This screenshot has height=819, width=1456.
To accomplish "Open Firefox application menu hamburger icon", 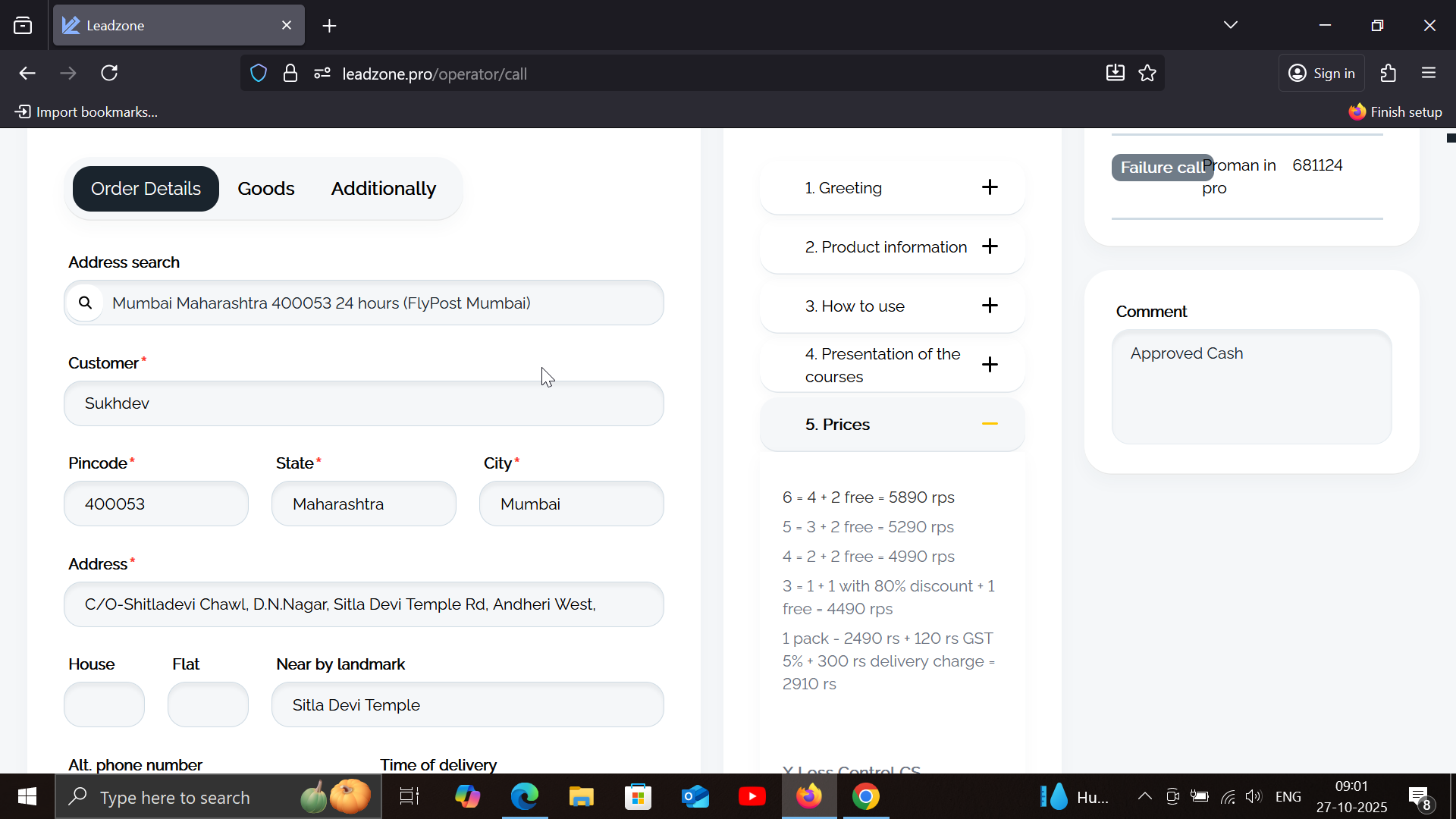I will (1429, 74).
